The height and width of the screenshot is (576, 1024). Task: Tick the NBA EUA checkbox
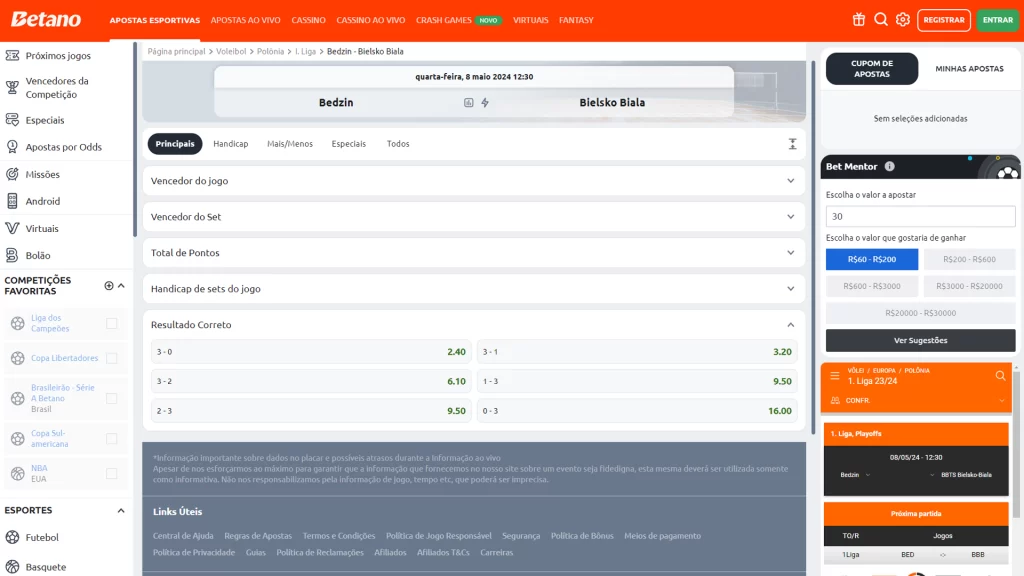point(112,473)
